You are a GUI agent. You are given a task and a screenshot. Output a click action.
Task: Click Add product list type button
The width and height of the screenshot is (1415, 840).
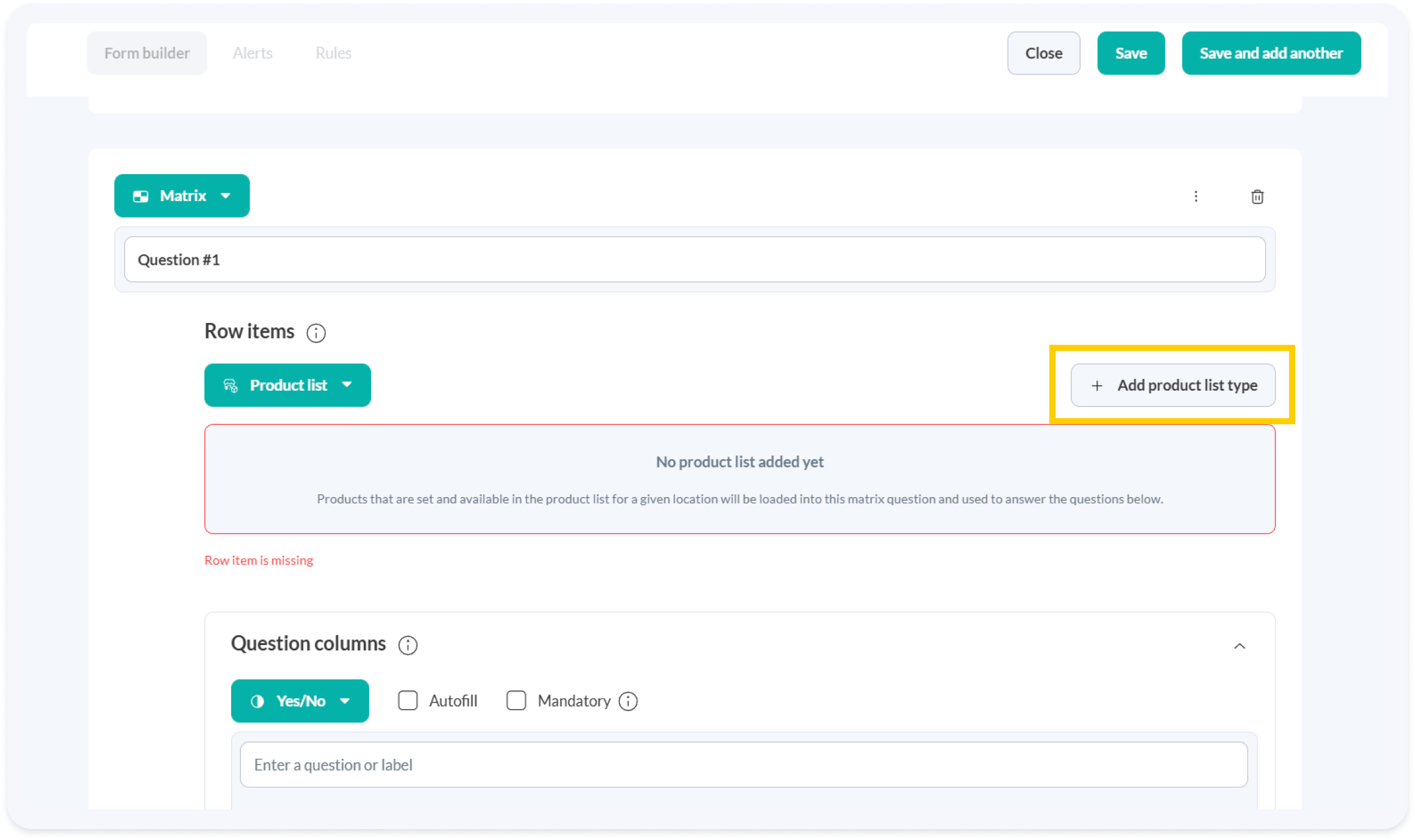click(x=1173, y=385)
